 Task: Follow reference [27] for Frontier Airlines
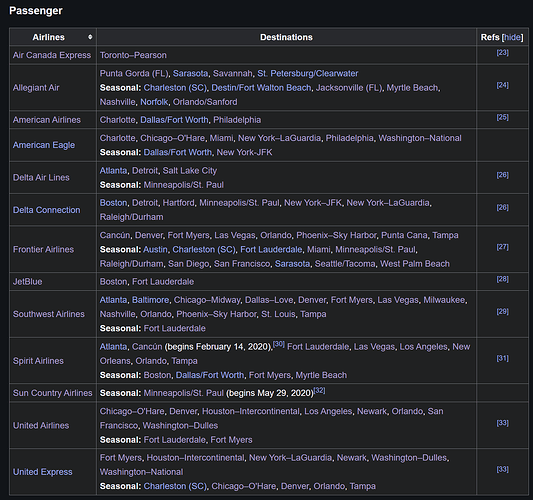coord(502,247)
